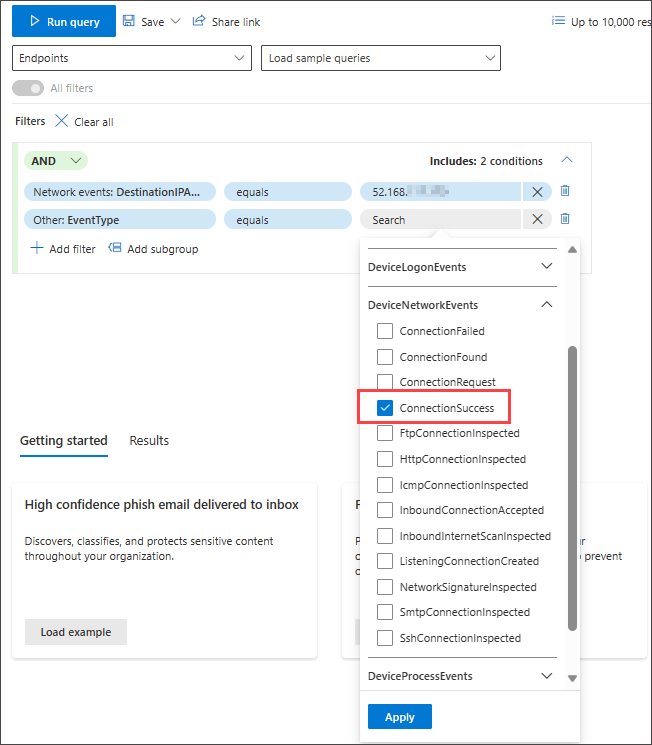The height and width of the screenshot is (745, 652).
Task: Collapse the filter group conditions chevron
Action: click(566, 160)
